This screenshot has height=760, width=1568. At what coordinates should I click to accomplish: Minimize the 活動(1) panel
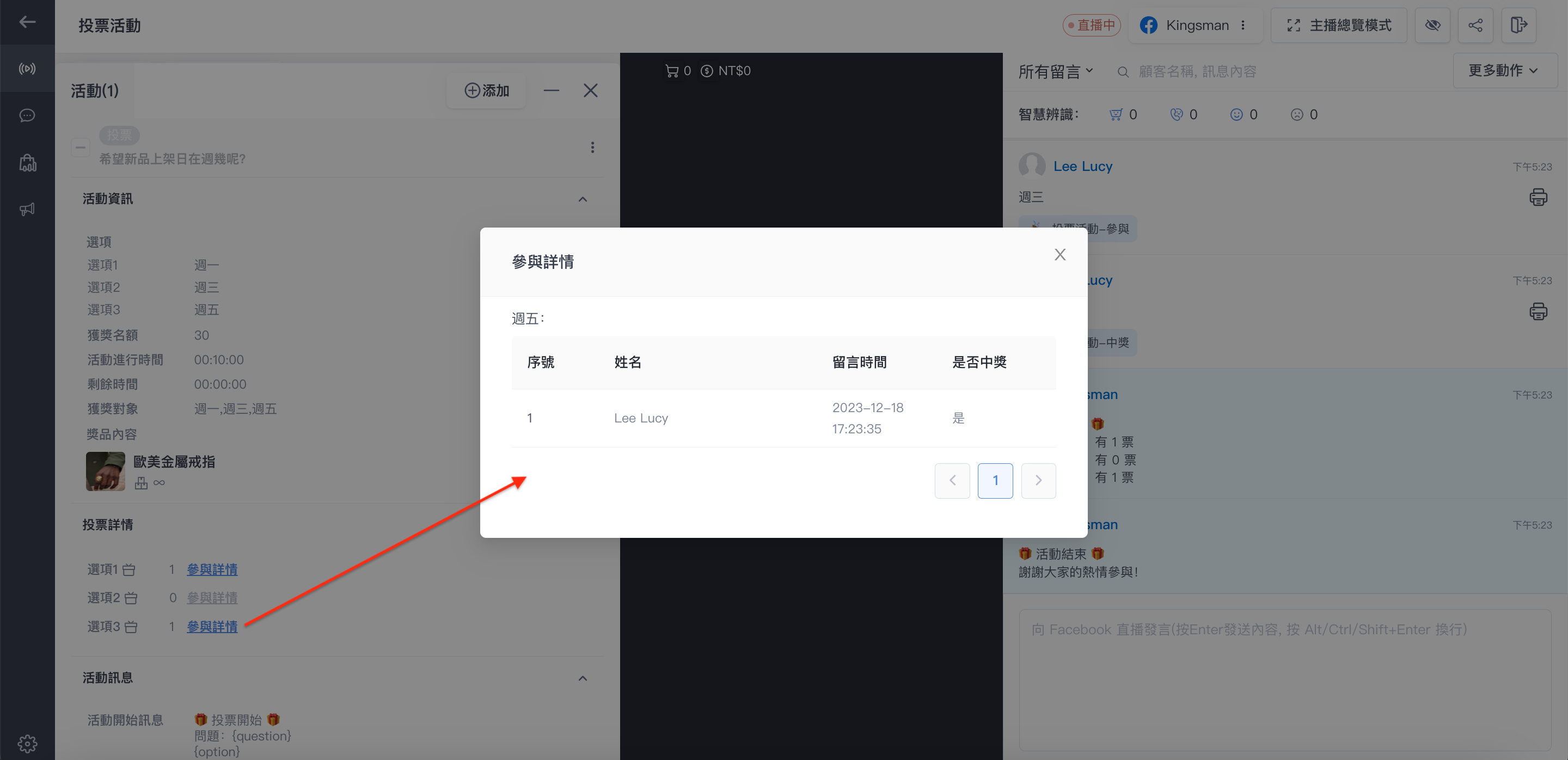click(552, 91)
